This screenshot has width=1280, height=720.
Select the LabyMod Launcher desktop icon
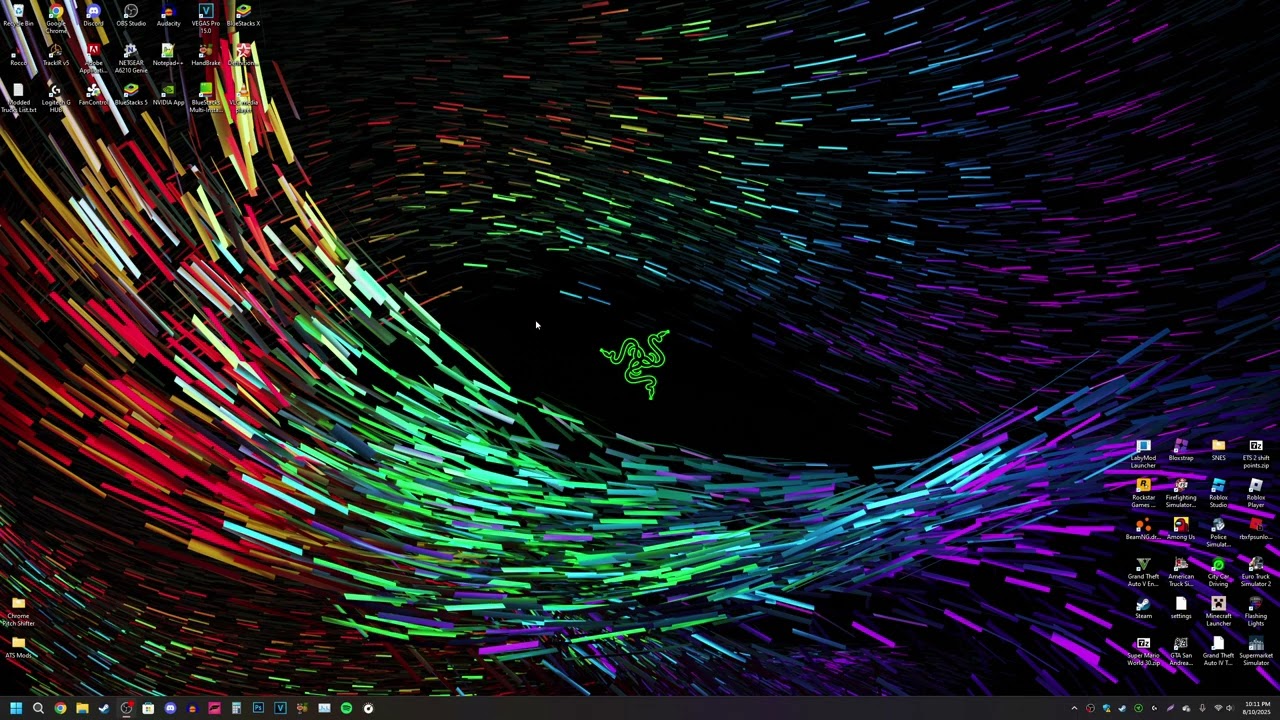1143,454
